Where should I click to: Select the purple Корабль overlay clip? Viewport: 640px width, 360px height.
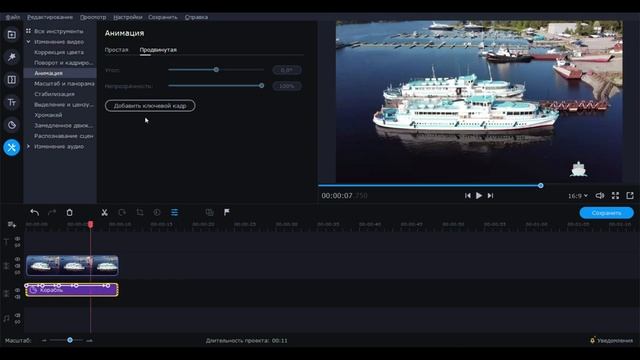(x=72, y=290)
